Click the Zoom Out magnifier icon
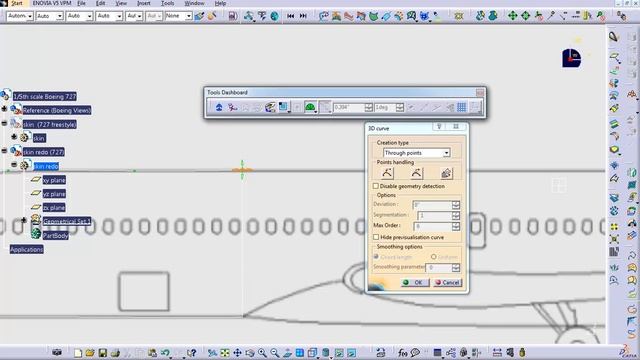 point(275,353)
